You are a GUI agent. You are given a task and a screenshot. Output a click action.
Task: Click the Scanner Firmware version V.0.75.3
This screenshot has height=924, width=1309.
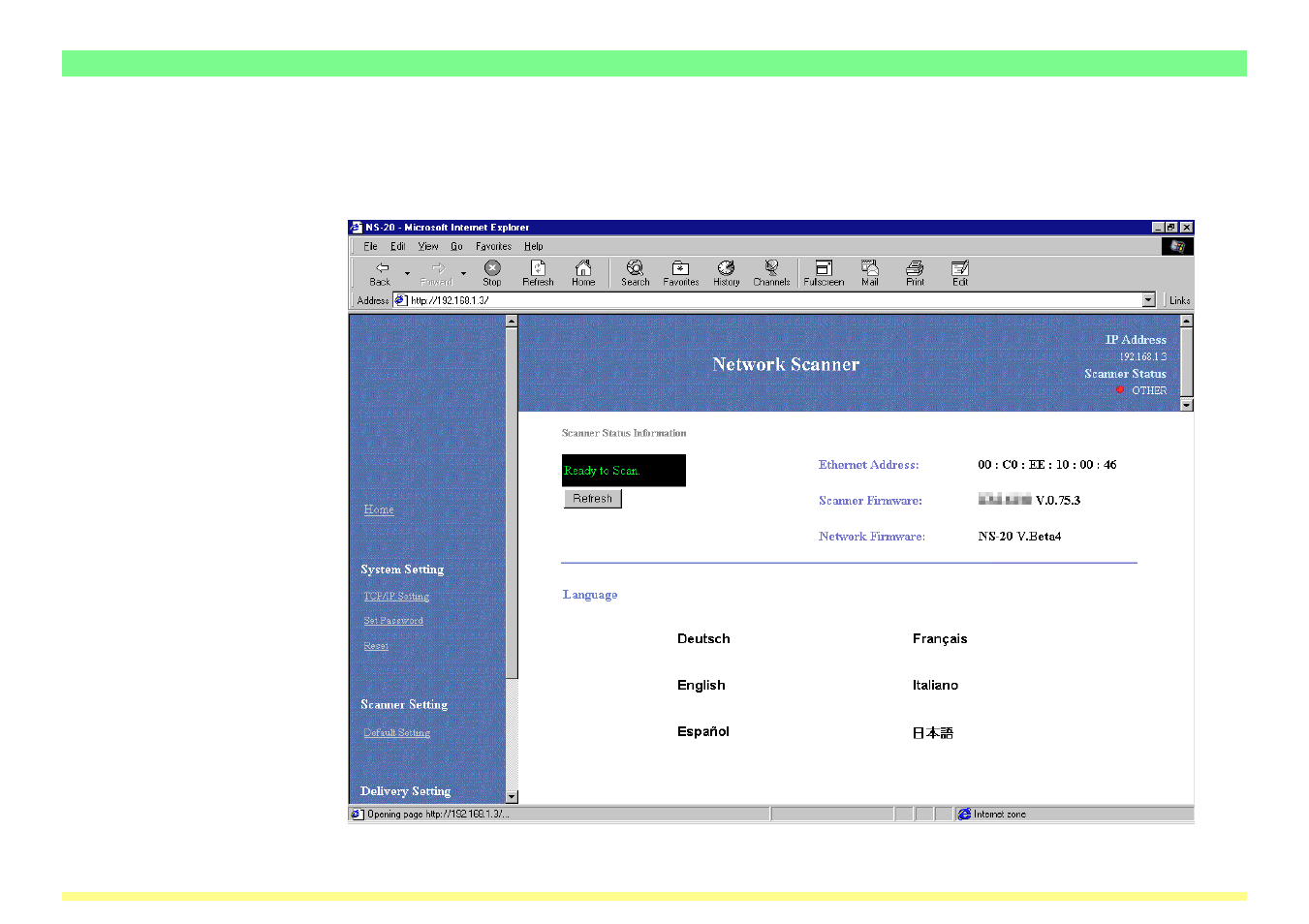[x=1058, y=501]
